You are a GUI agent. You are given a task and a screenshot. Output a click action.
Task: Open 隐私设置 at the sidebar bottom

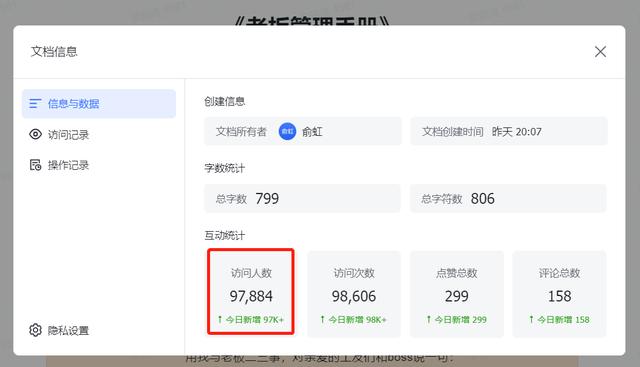pyautogui.click(x=59, y=330)
